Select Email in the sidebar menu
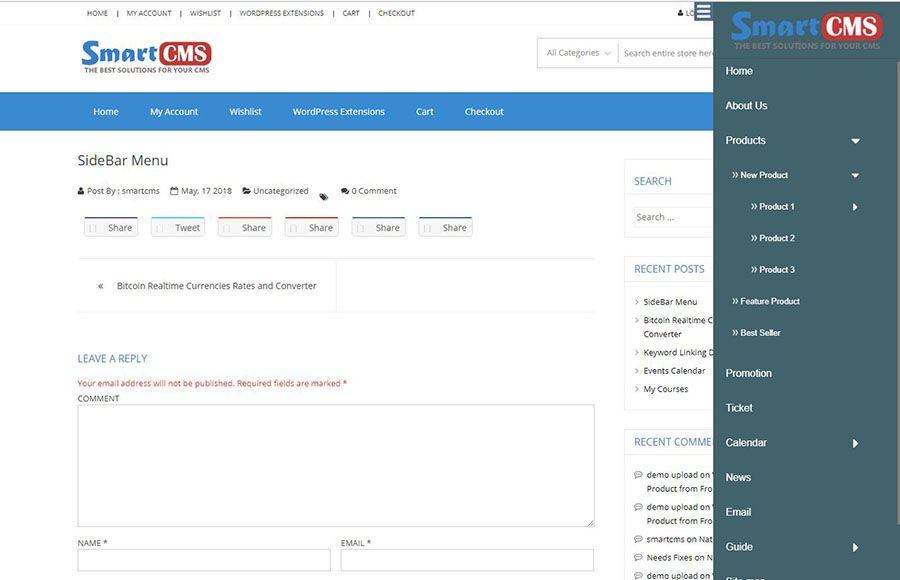Screen dimensions: 900x580 [x=738, y=512]
